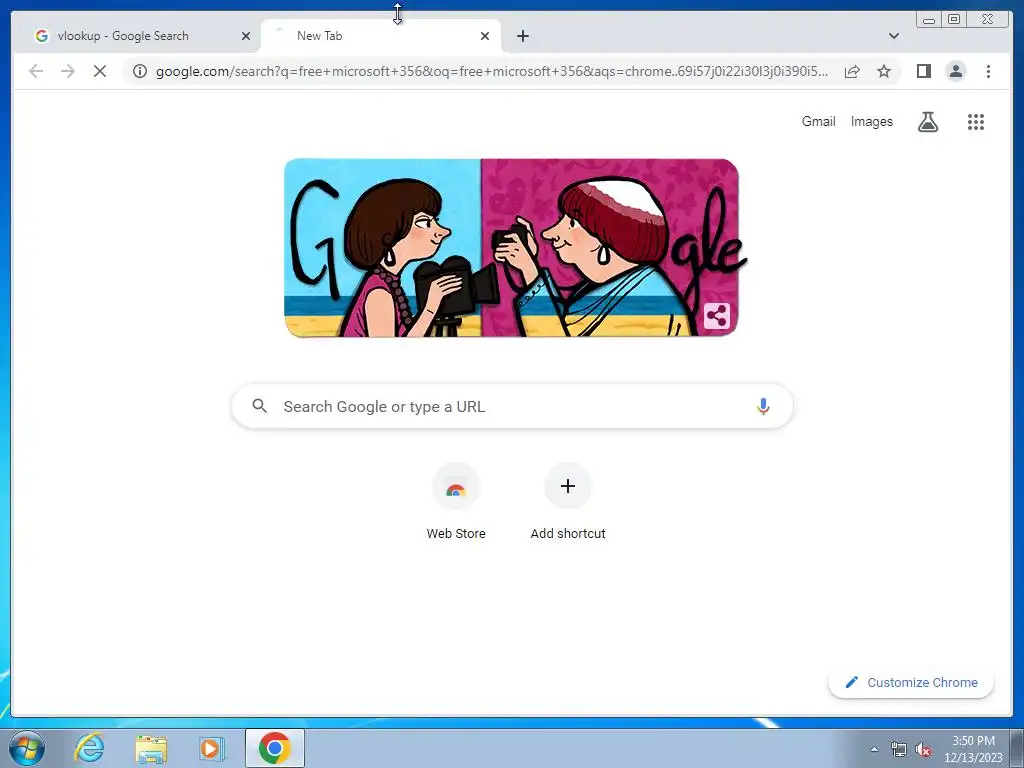The width and height of the screenshot is (1024, 768).
Task: Click Customize Chrome button
Action: (x=911, y=682)
